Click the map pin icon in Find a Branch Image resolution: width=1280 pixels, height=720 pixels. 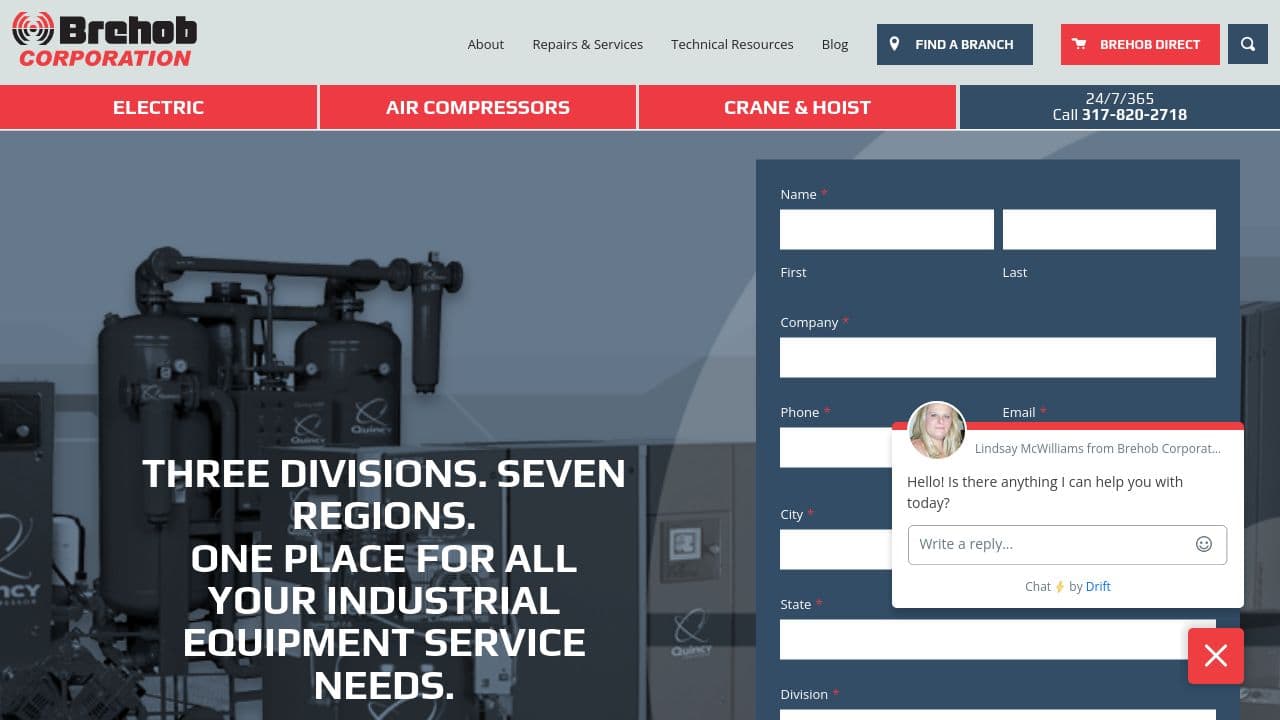click(x=894, y=44)
